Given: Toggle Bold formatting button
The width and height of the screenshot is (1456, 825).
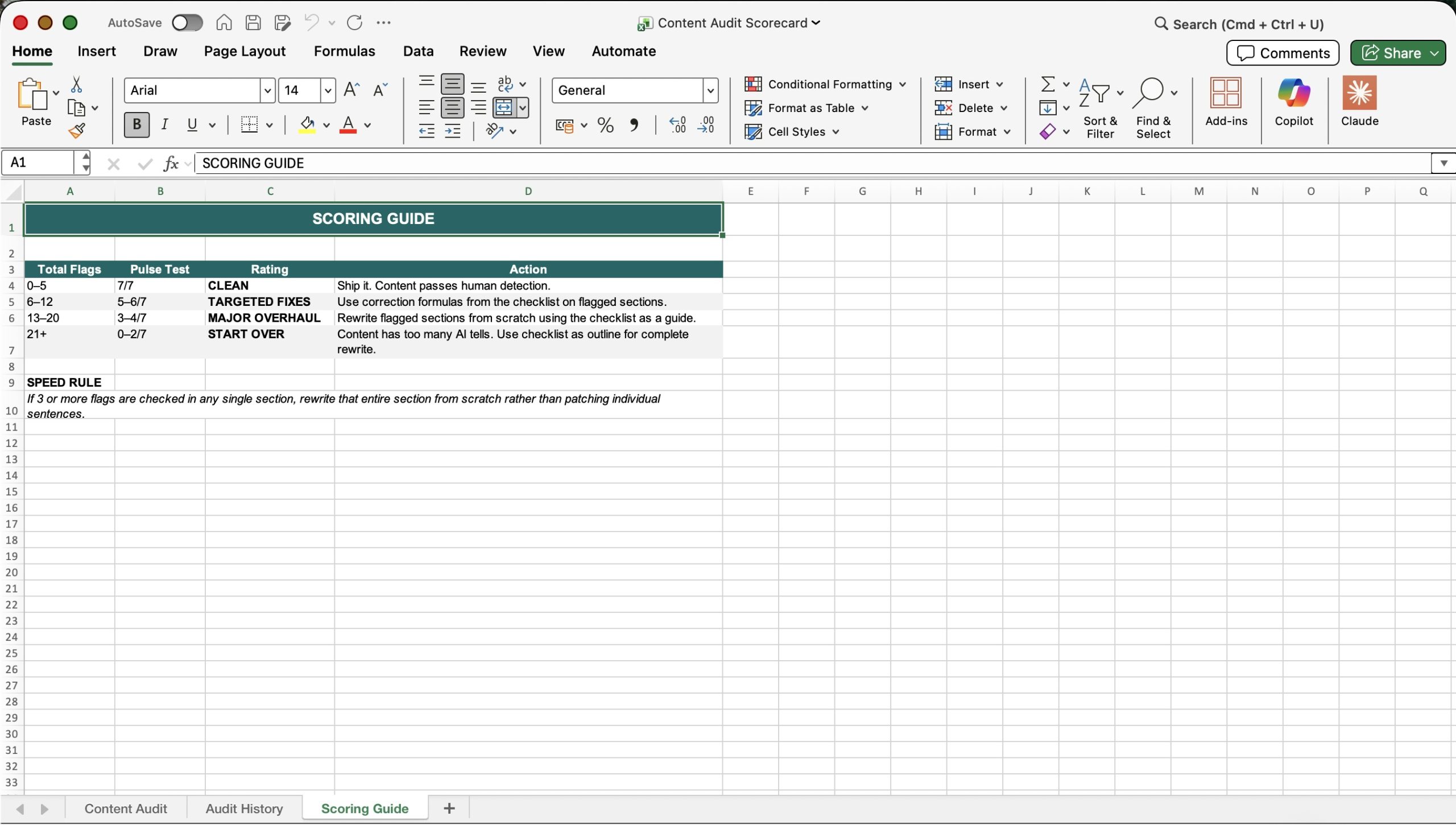Looking at the screenshot, I should (136, 125).
